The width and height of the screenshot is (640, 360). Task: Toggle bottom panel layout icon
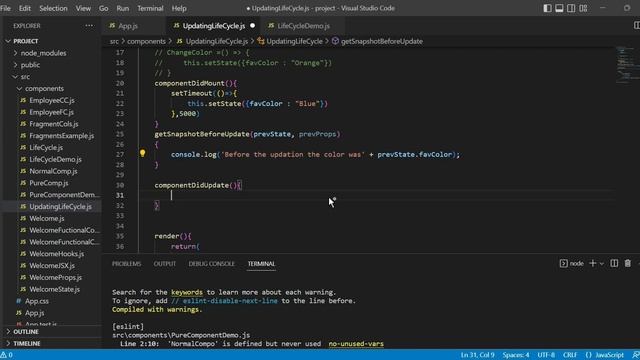coord(559,8)
